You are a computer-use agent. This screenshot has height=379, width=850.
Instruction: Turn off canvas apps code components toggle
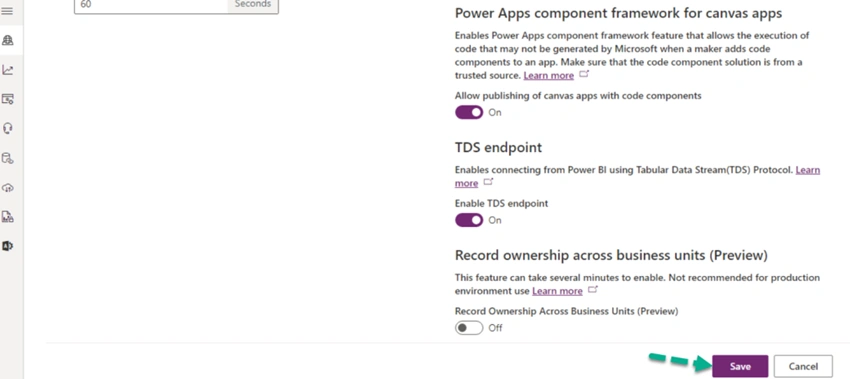pyautogui.click(x=469, y=112)
